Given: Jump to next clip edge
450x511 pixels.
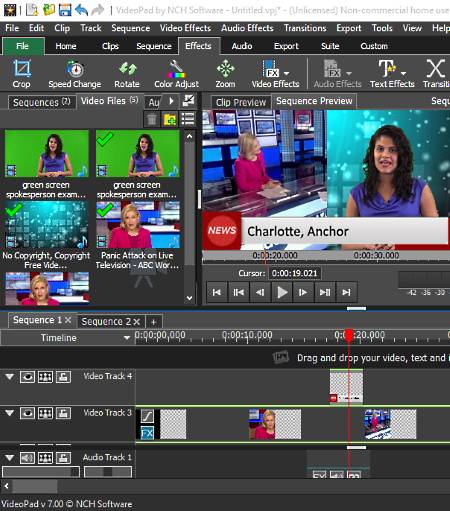Looking at the screenshot, I should (x=325, y=292).
